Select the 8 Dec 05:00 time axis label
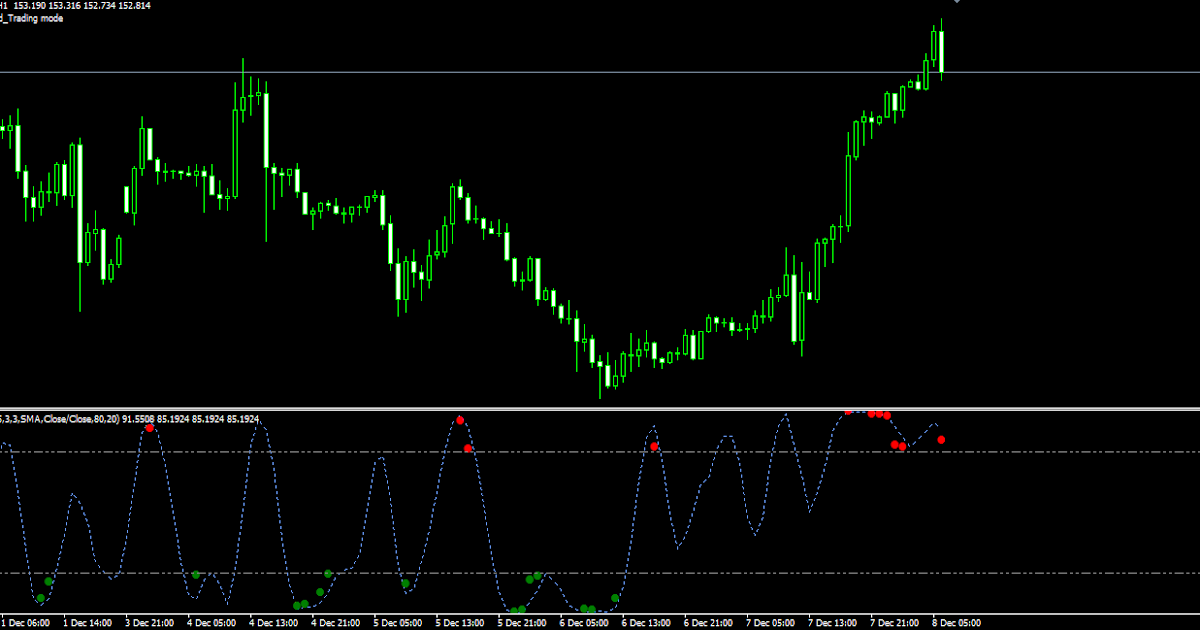Viewport: 1200px width, 630px height. [x=956, y=619]
